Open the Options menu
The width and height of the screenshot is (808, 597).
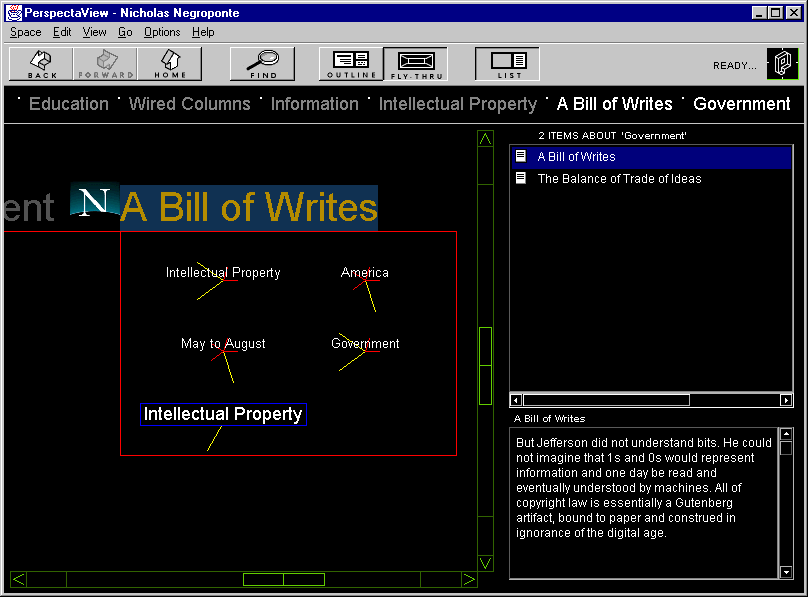[162, 32]
